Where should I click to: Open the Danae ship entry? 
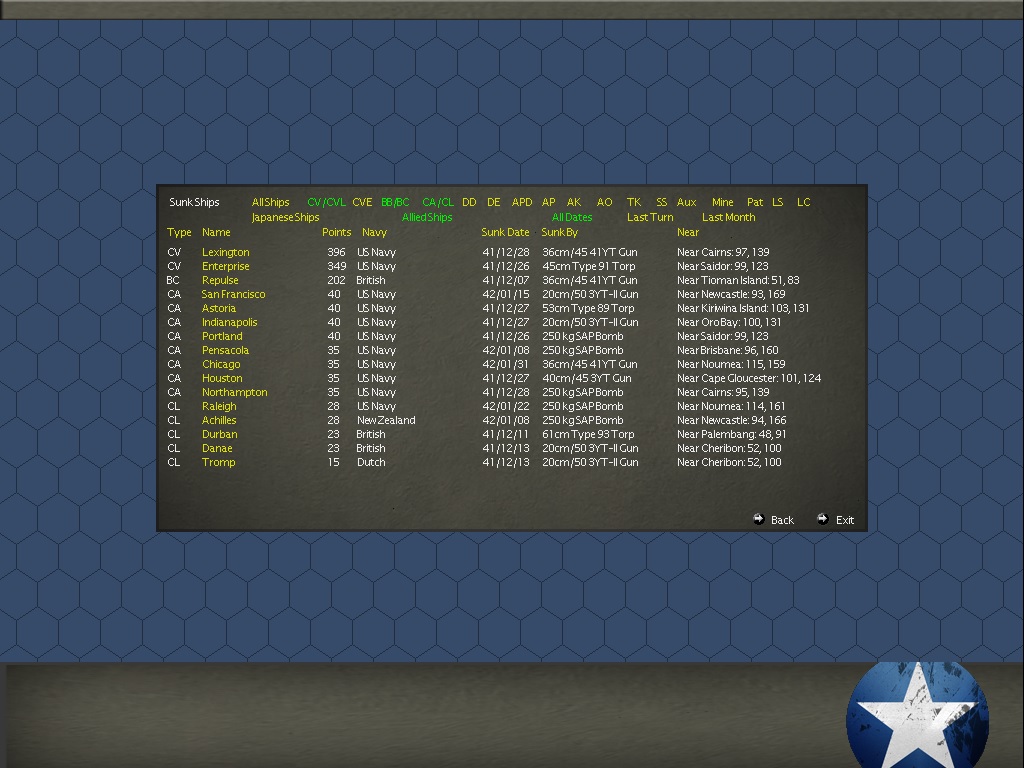(x=217, y=449)
